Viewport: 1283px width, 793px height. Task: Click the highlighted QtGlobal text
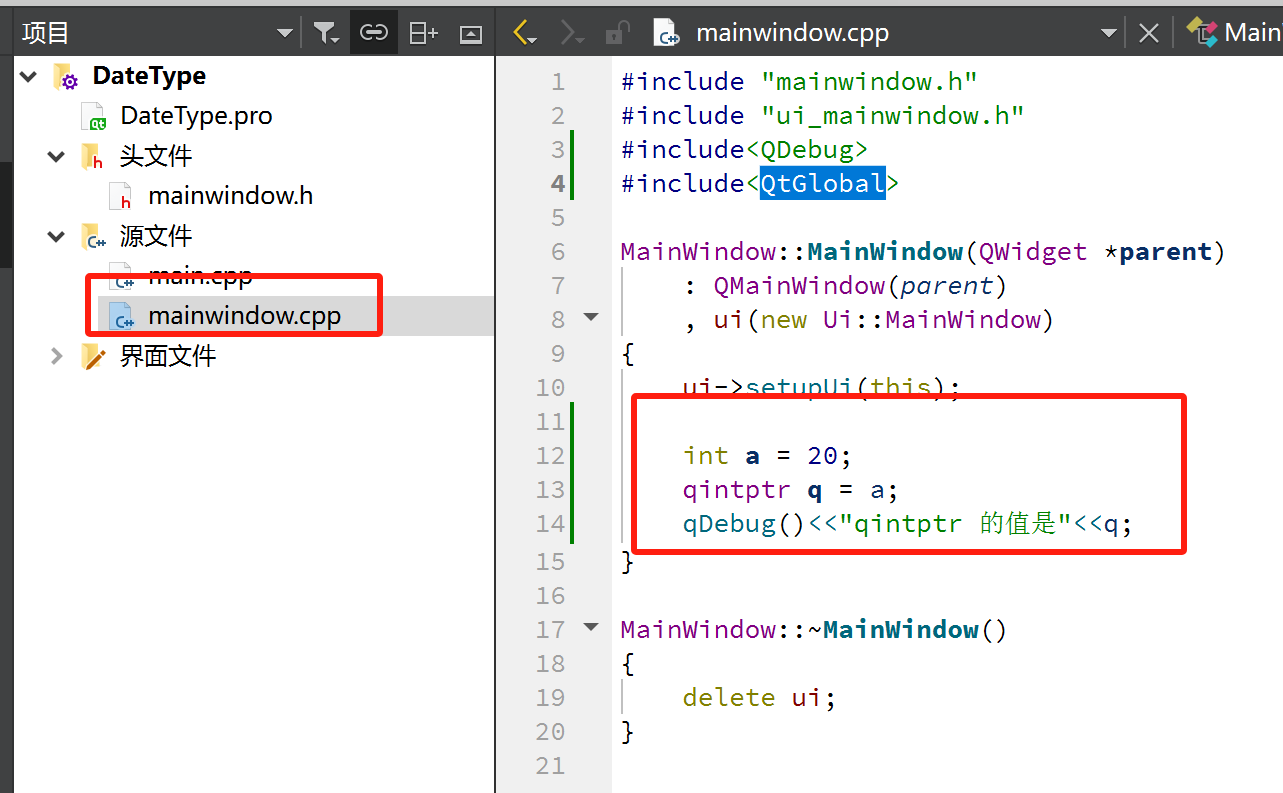822,184
